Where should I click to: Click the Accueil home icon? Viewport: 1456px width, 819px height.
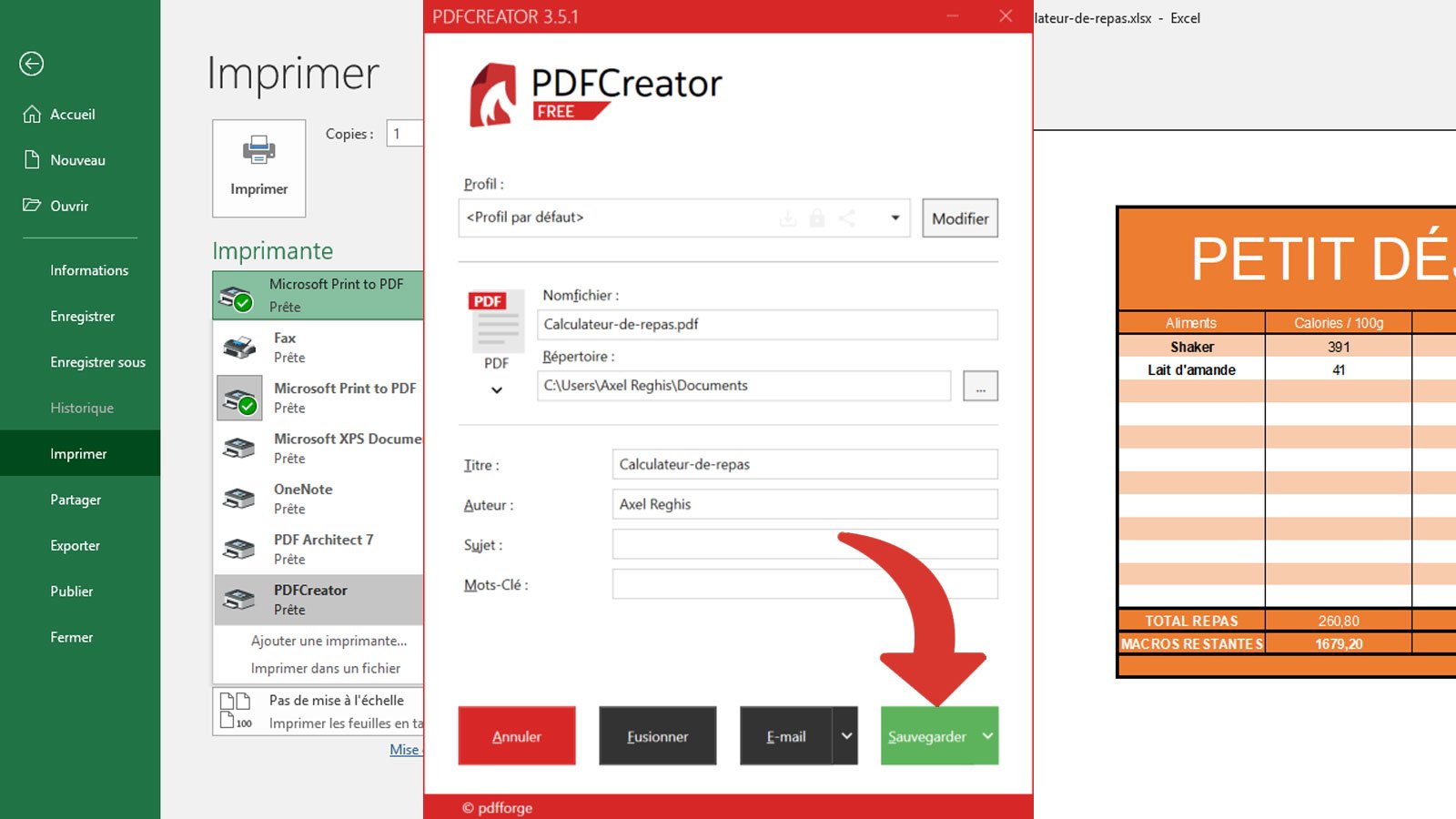[x=32, y=115]
